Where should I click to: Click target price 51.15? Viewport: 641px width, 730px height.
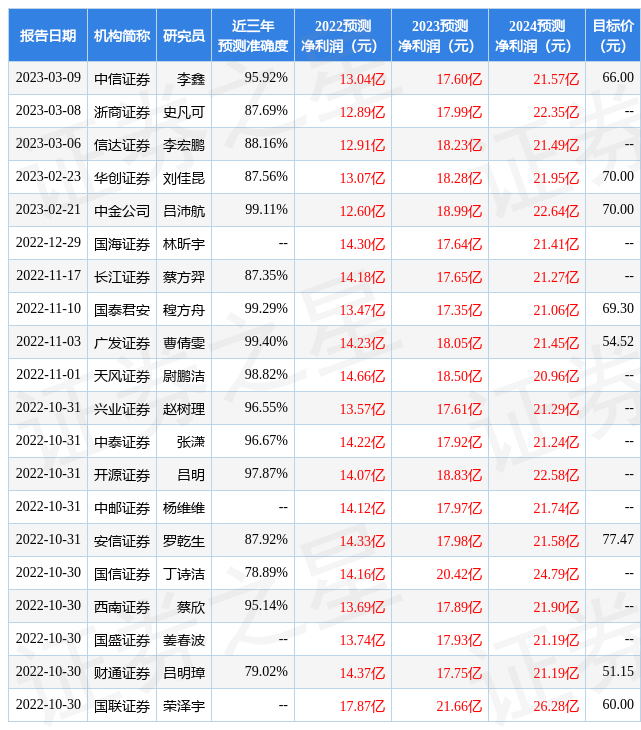(x=618, y=672)
